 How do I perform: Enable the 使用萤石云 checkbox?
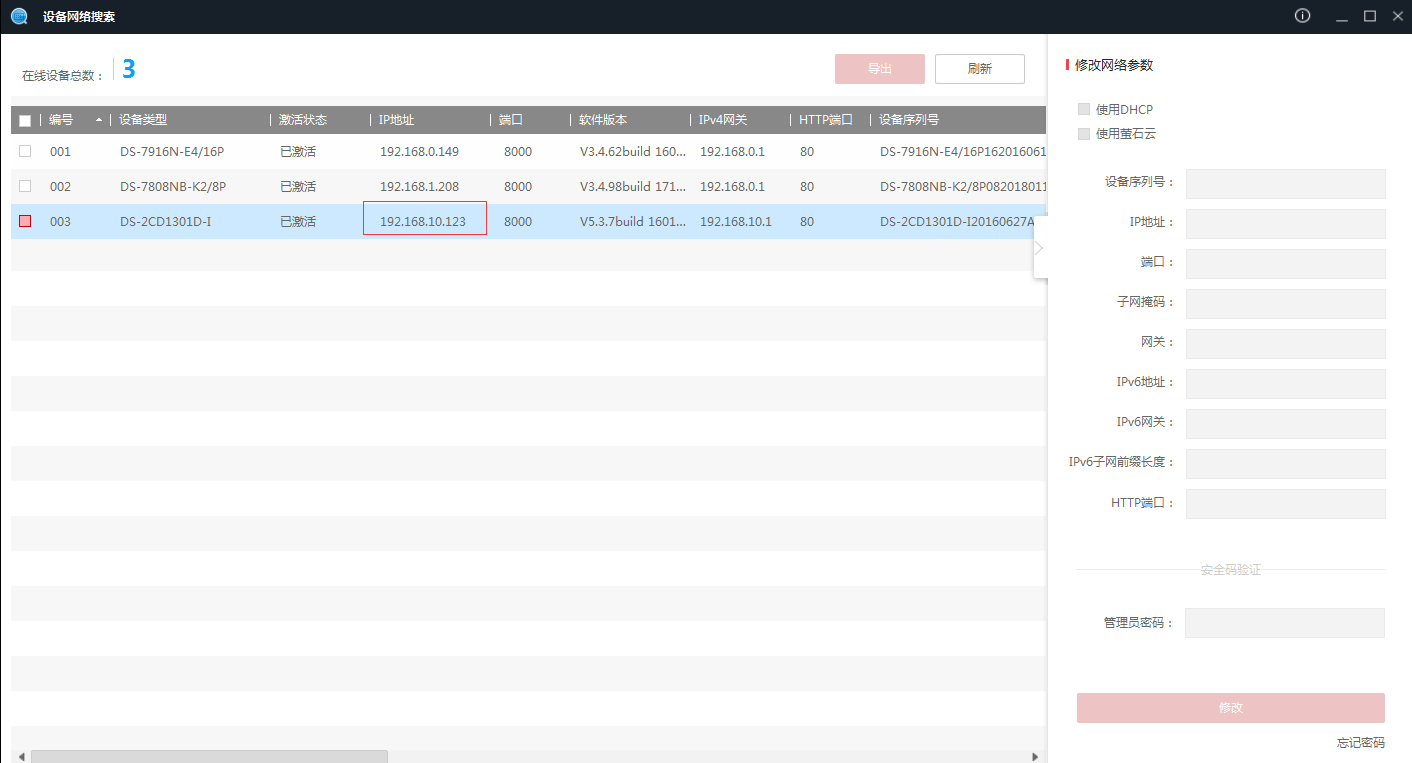(1084, 133)
